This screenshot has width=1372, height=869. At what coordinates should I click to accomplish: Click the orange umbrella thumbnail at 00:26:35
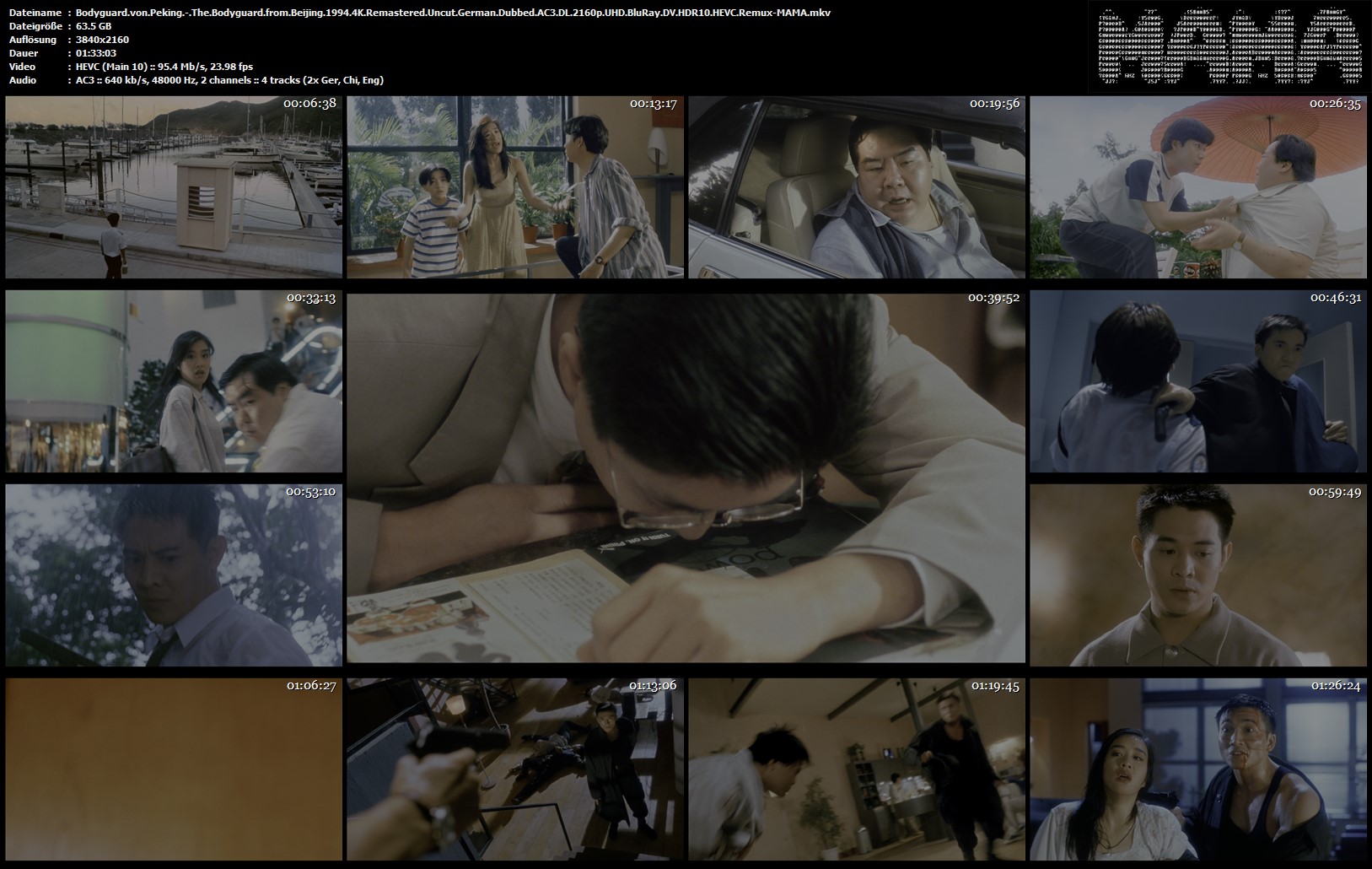click(1198, 187)
